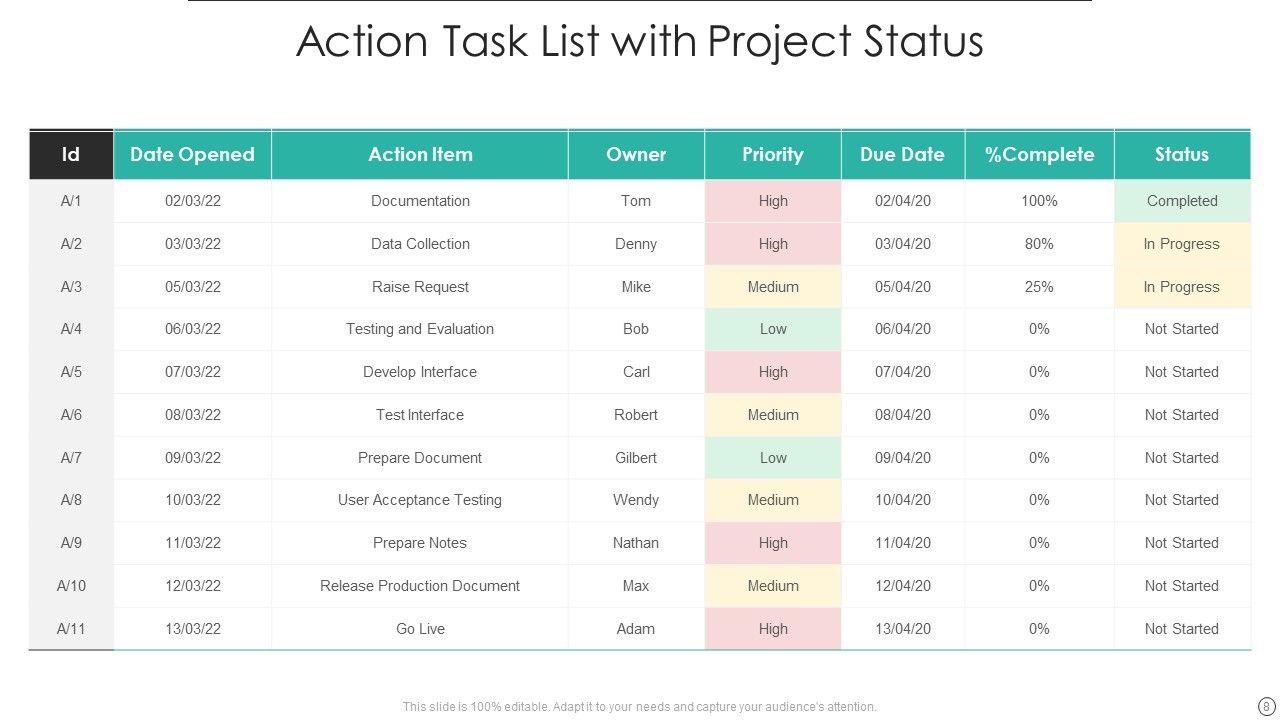Click the %Complete column header
Screen dimensions: 1280x720
click(1039, 155)
